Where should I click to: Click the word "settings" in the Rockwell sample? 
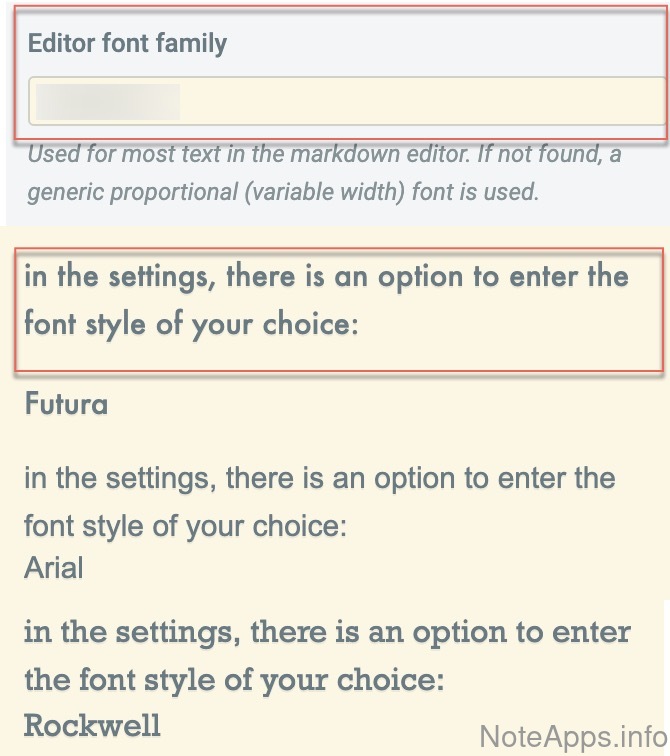click(164, 632)
